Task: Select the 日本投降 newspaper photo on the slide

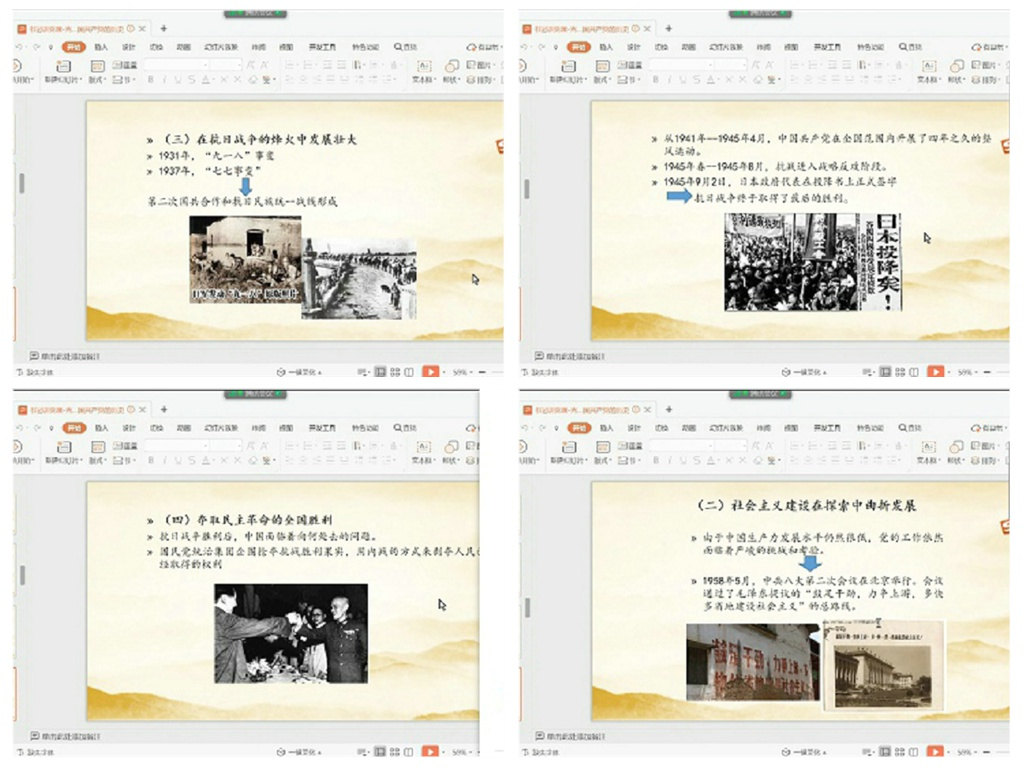Action: tap(812, 262)
